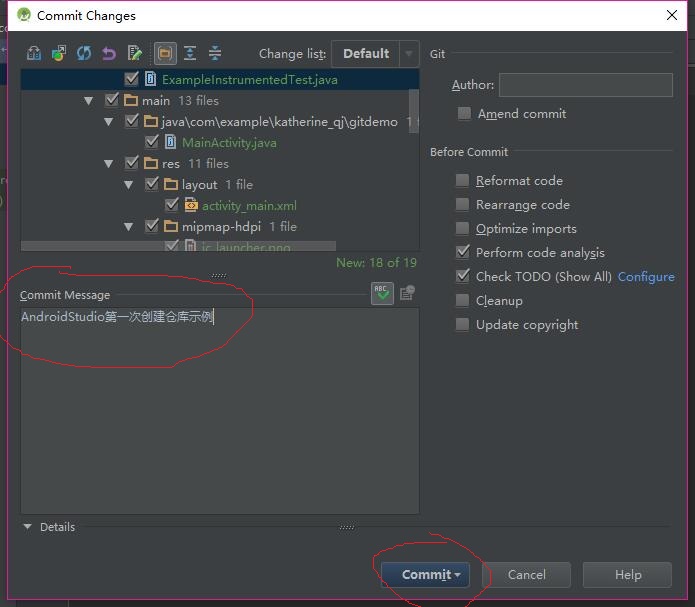Image resolution: width=695 pixels, height=607 pixels.
Task: Uncheck the MainActivity.java checkbox
Action: (152, 141)
